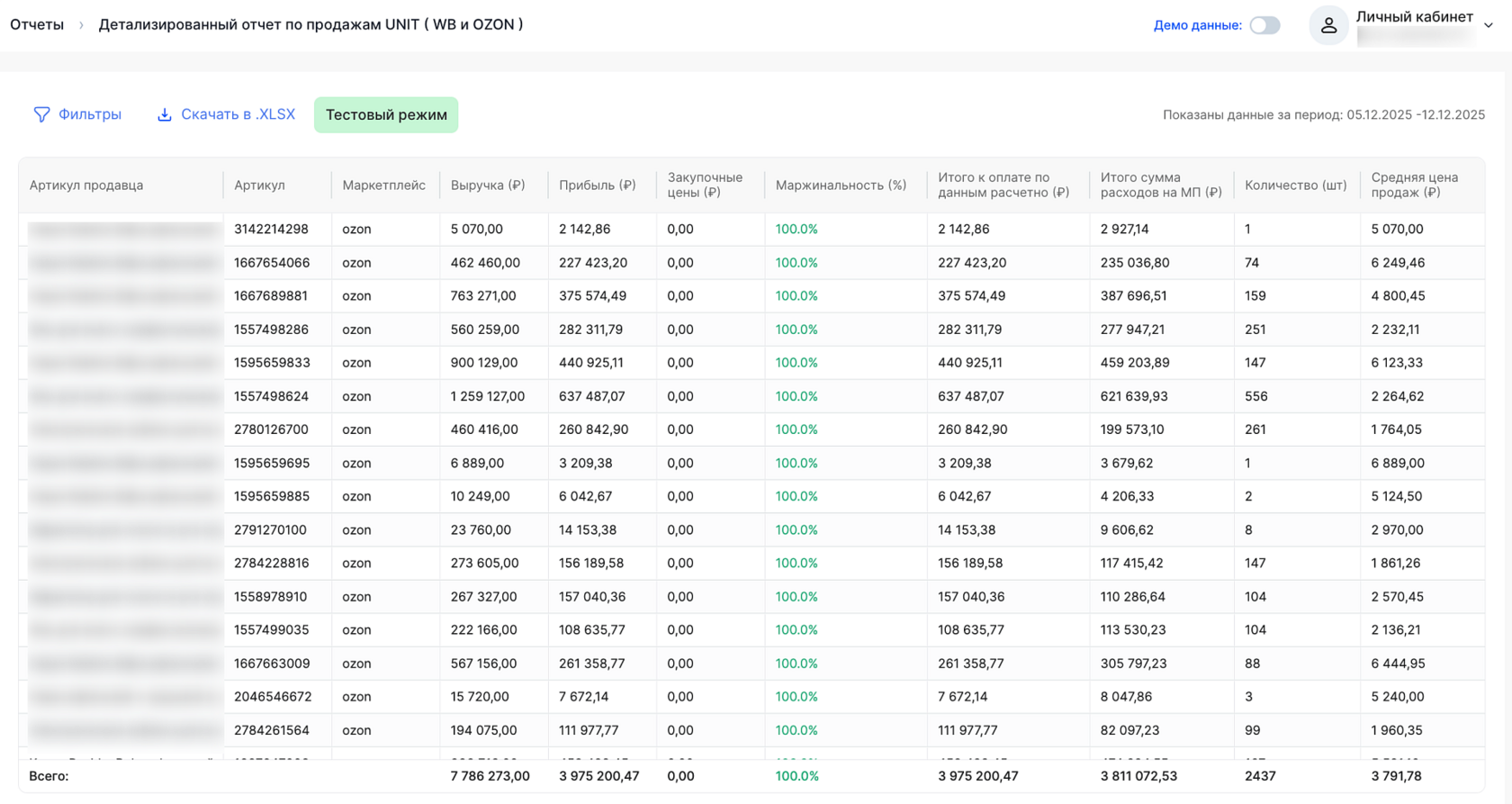The width and height of the screenshot is (1512, 804).
Task: Click the download arrow icon
Action: [x=165, y=114]
